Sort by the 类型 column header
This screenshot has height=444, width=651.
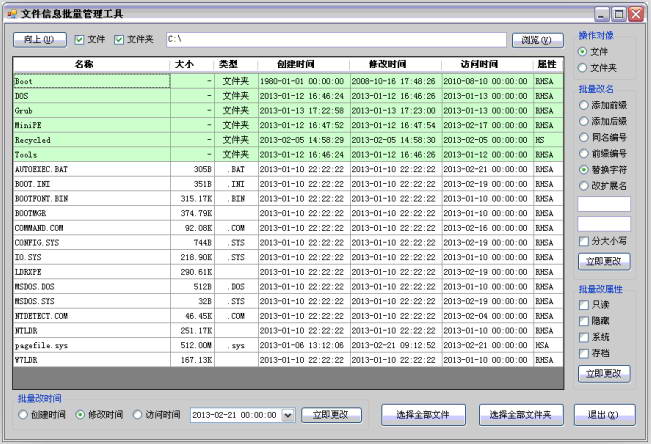[236, 64]
